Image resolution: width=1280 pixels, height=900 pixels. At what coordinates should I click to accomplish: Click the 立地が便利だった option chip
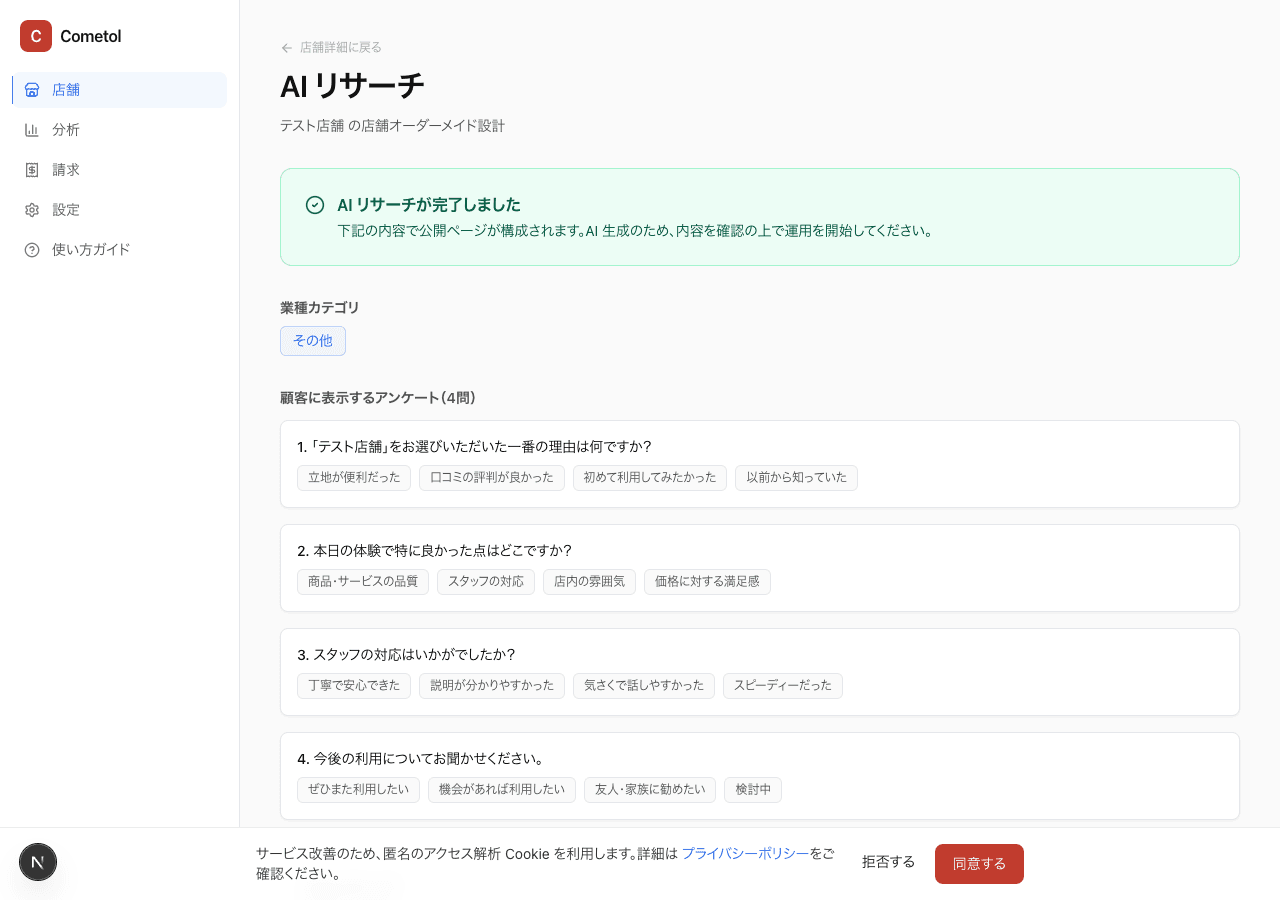coord(354,478)
